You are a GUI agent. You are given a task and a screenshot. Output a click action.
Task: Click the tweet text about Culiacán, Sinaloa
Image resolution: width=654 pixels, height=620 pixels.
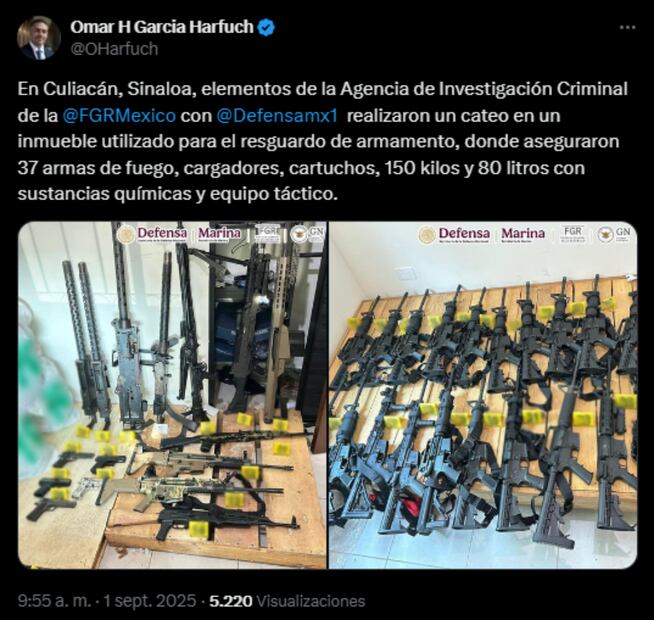pyautogui.click(x=322, y=141)
